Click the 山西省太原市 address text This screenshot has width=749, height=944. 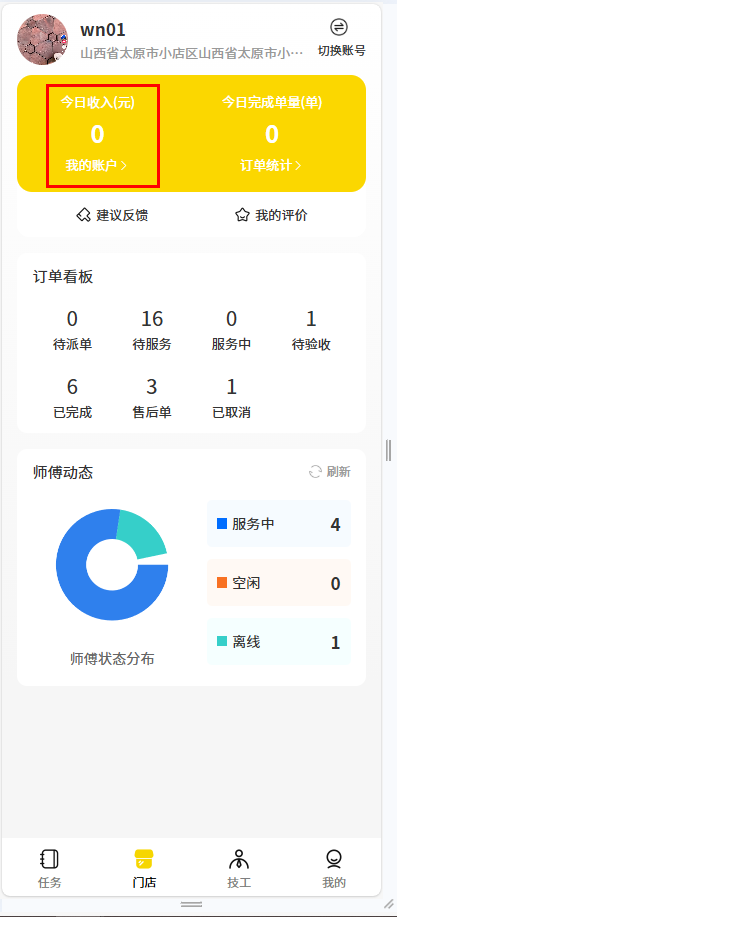pos(191,54)
